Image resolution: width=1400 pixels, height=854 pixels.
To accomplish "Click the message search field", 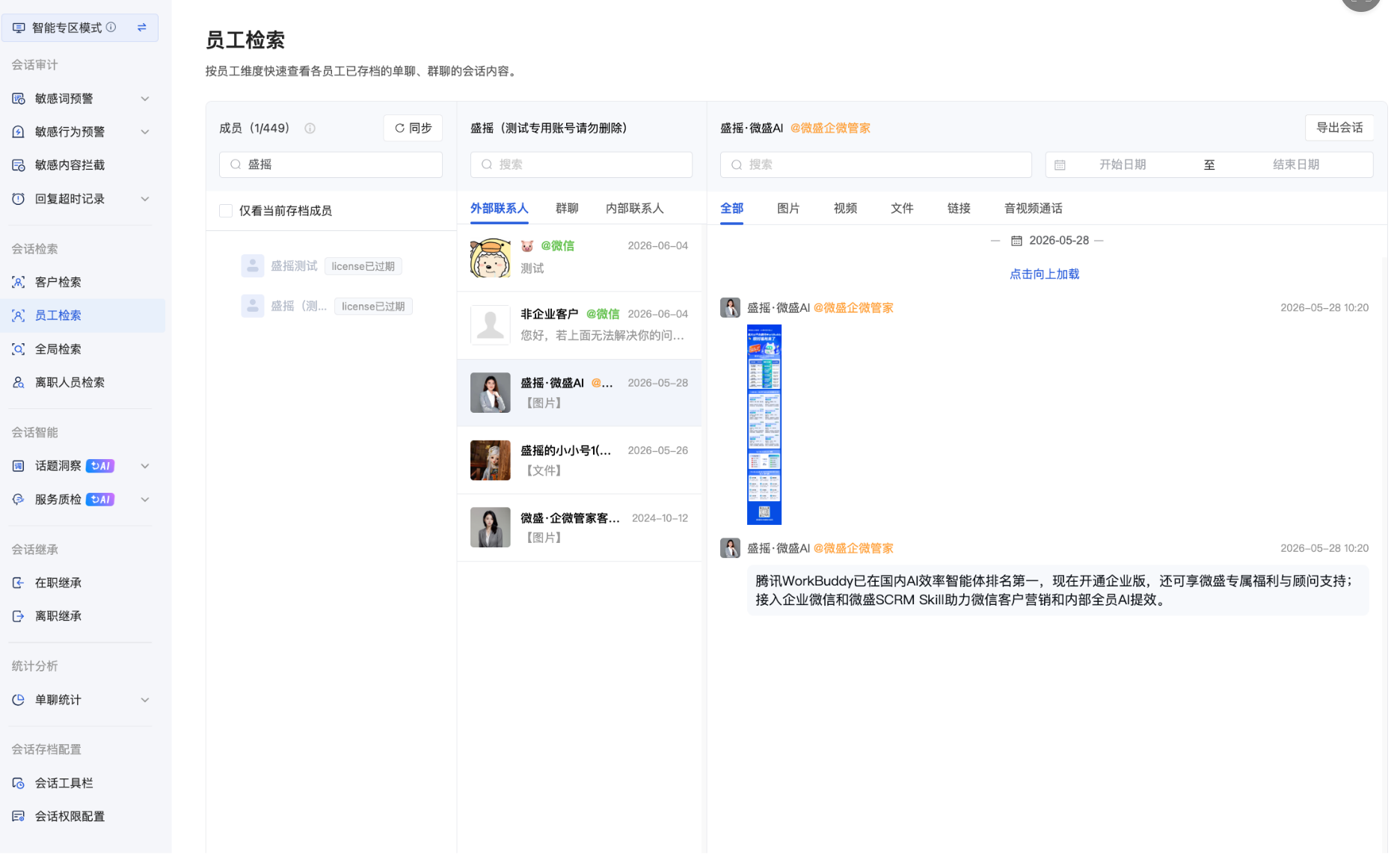I will [876, 165].
